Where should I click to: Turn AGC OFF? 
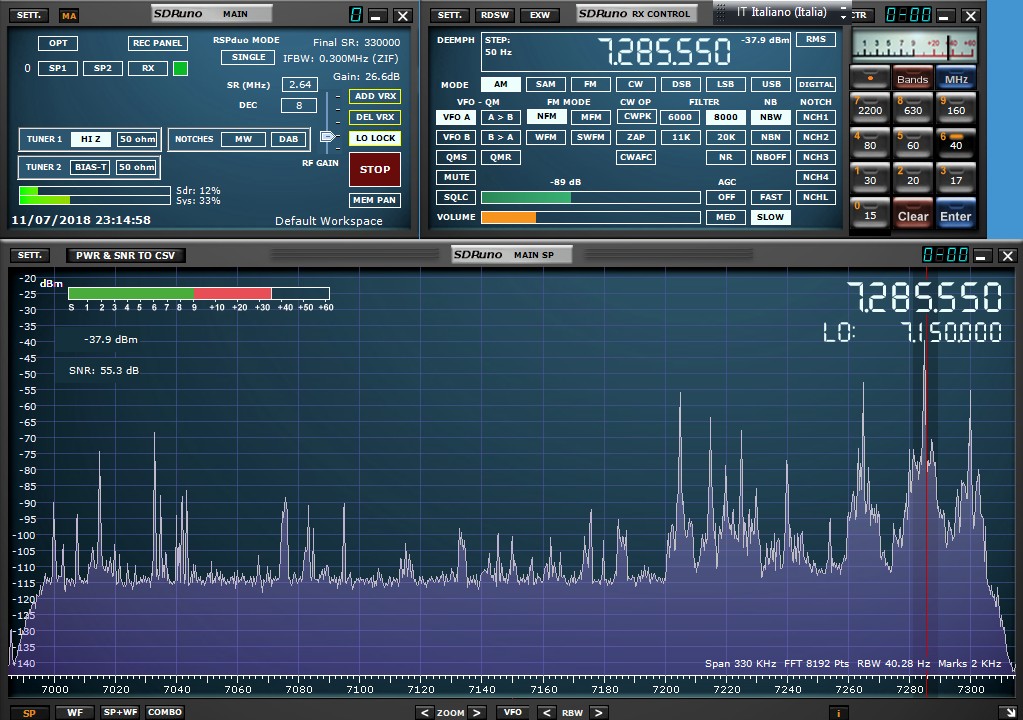pyautogui.click(x=725, y=197)
